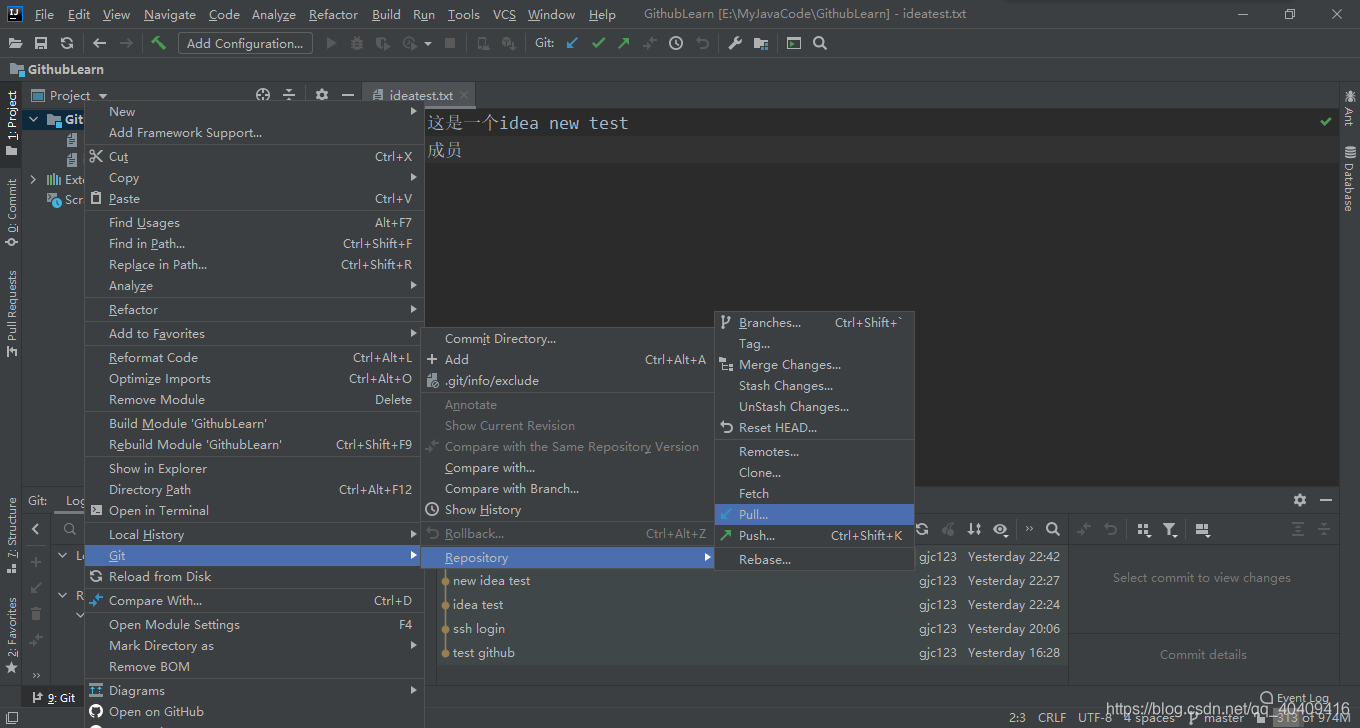
Task: Click the Run Anything toolbar icon
Action: 794,43
